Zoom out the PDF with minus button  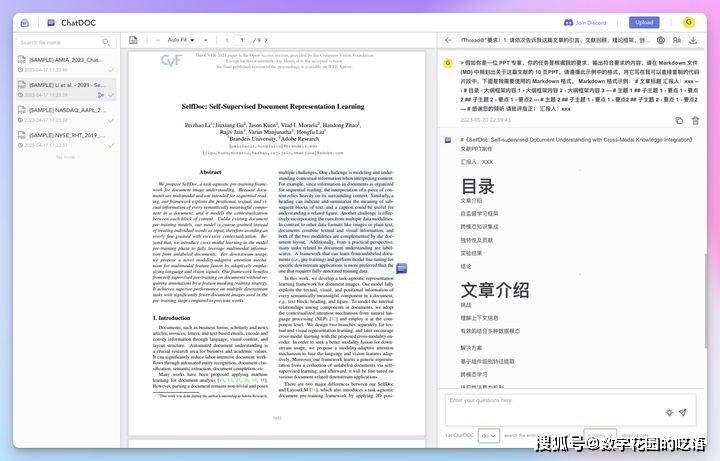point(158,40)
